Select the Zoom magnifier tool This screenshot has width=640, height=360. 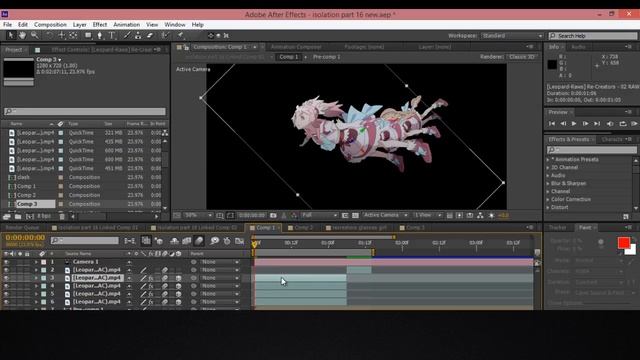click(x=35, y=36)
